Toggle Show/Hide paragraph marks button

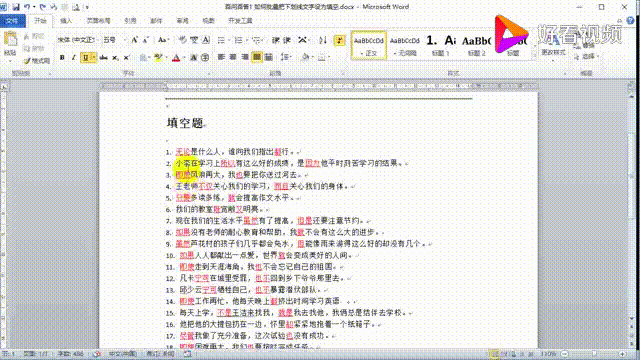(x=340, y=40)
